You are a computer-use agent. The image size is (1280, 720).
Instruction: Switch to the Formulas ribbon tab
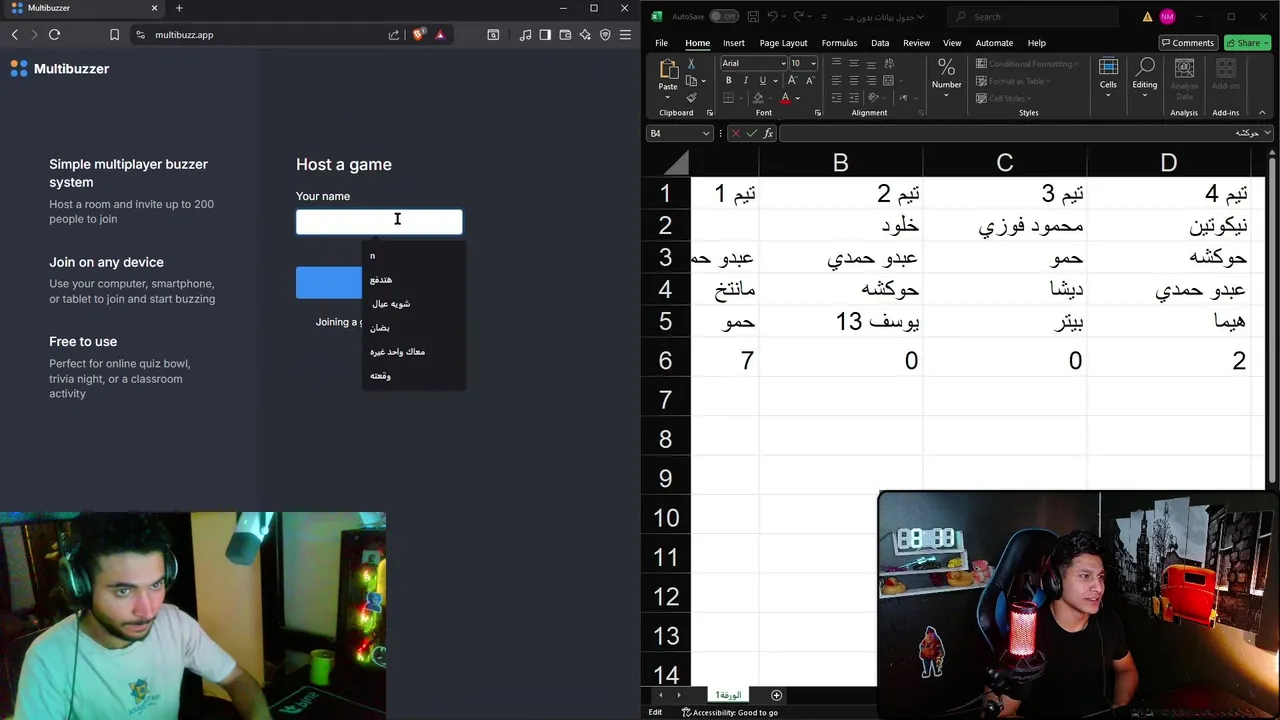[x=839, y=43]
